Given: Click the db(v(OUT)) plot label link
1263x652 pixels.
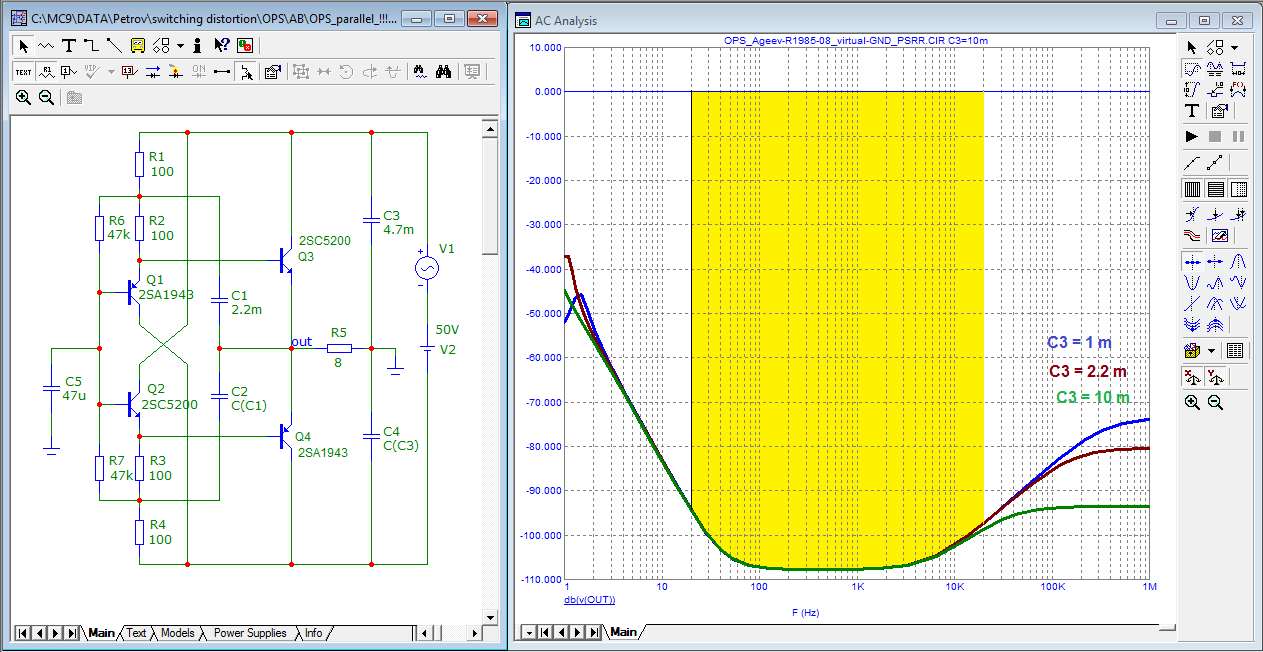Looking at the screenshot, I should (x=589, y=599).
